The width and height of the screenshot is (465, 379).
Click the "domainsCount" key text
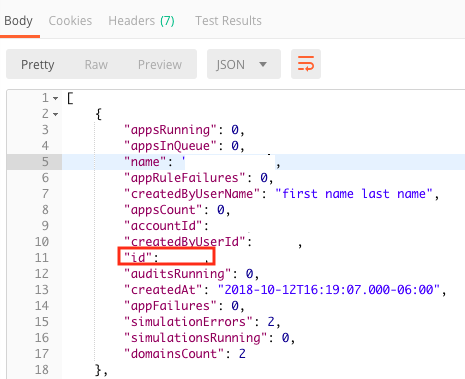(174, 354)
